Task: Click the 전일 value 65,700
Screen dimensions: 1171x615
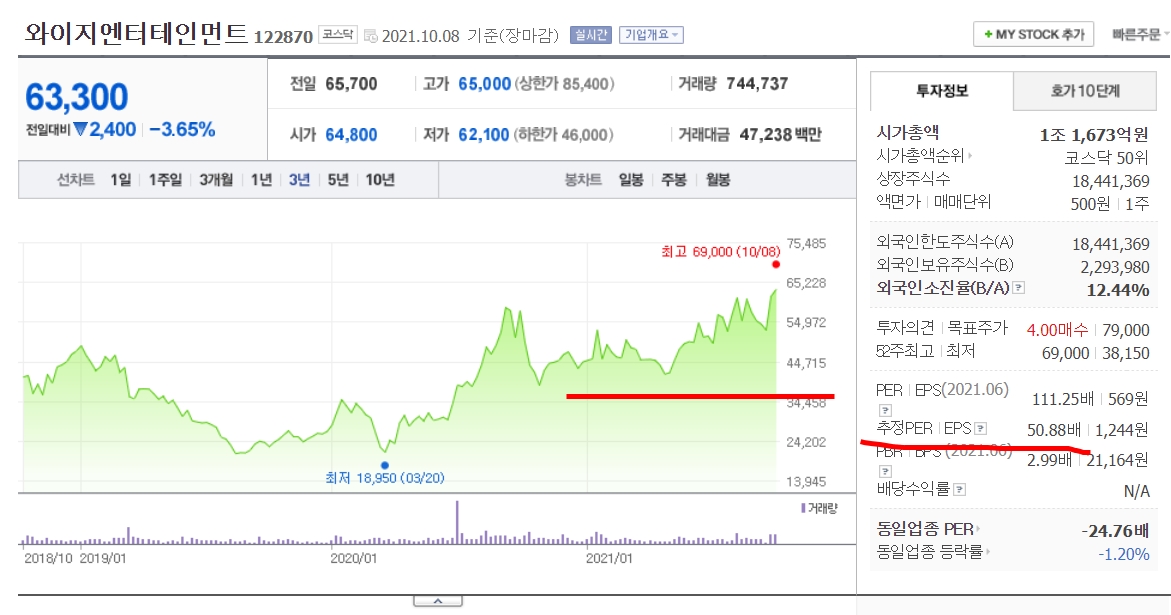Action: coord(351,84)
